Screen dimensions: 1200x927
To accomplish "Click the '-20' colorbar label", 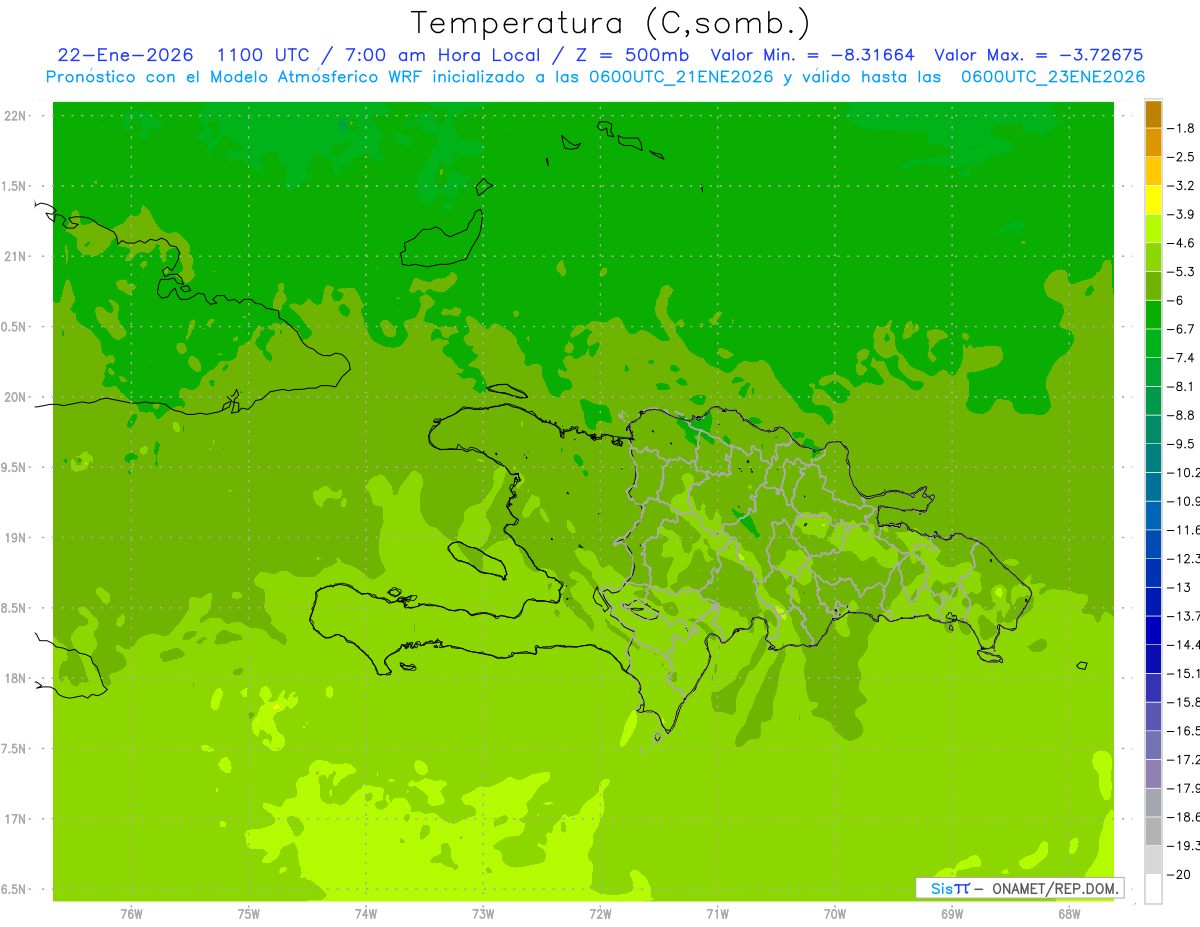I will (1177, 873).
